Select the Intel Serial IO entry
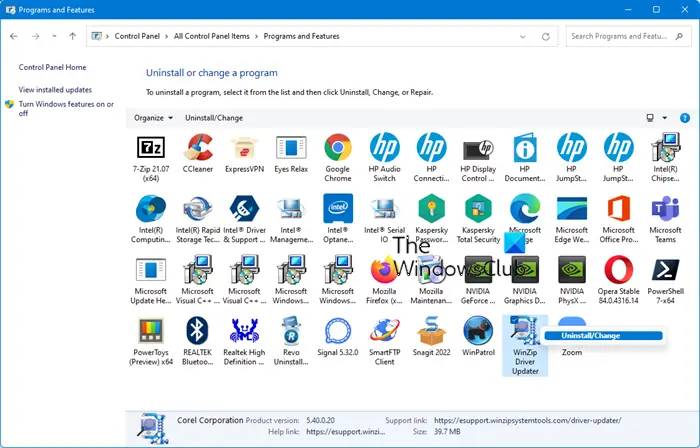 (384, 219)
